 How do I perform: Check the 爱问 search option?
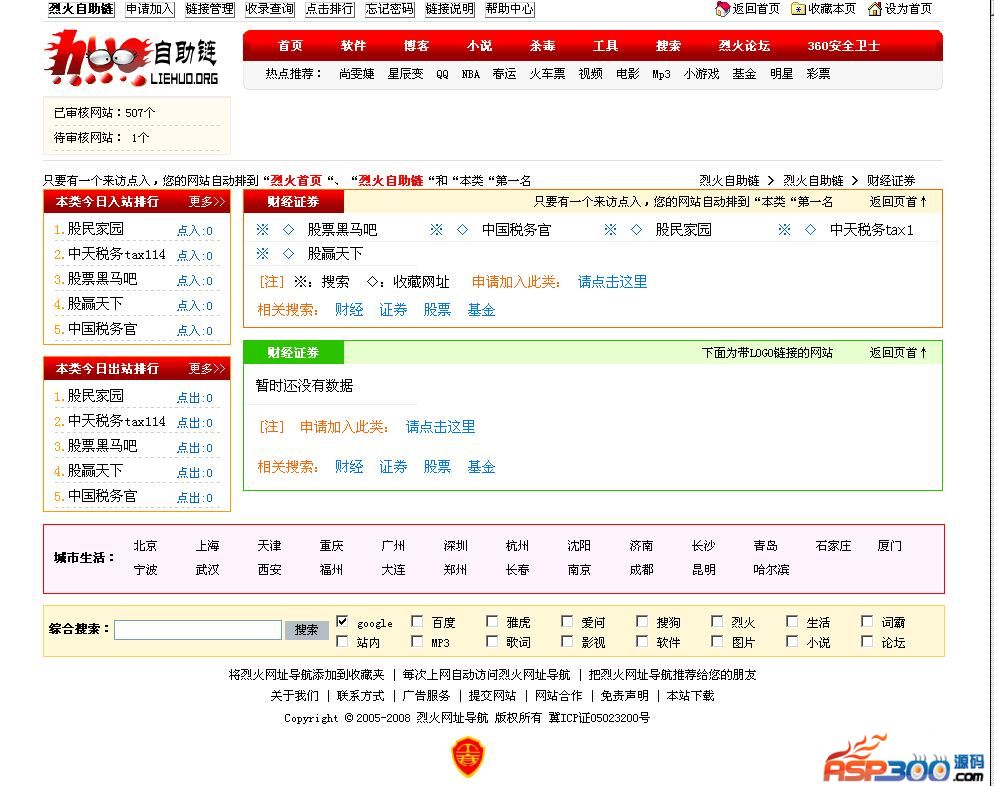click(x=567, y=621)
